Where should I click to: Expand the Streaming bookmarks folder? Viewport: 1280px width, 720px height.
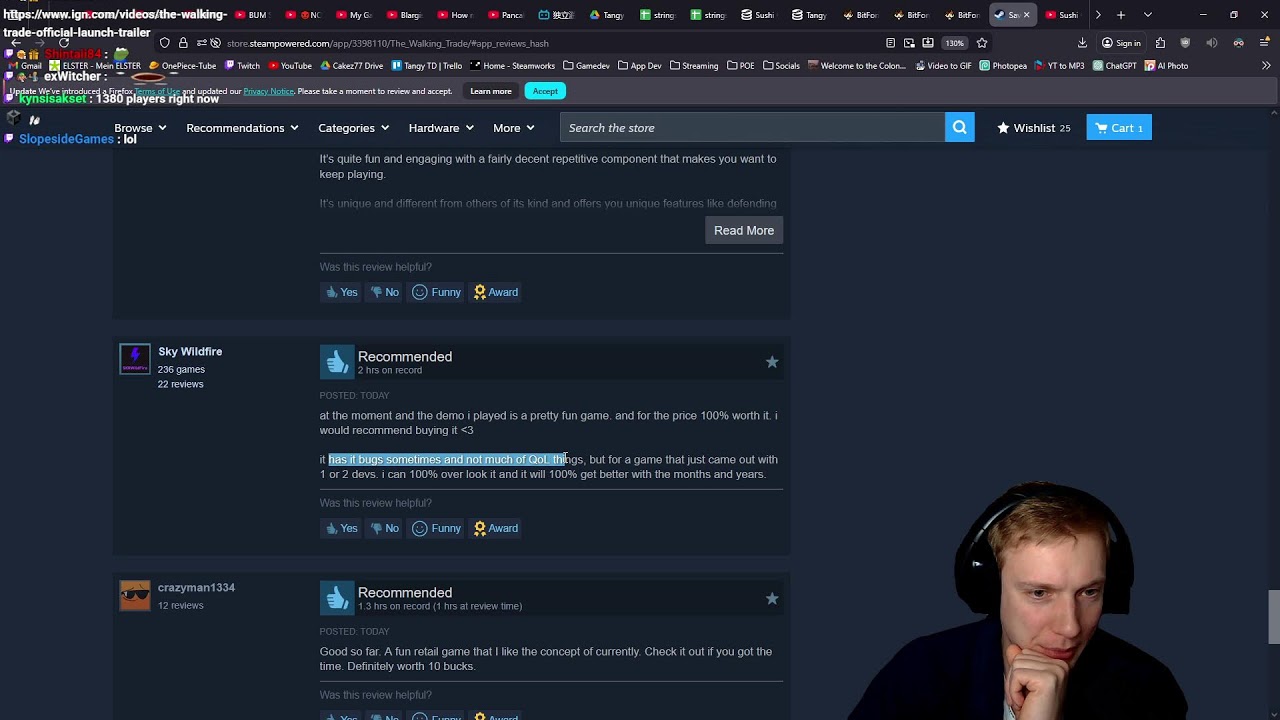[694, 66]
